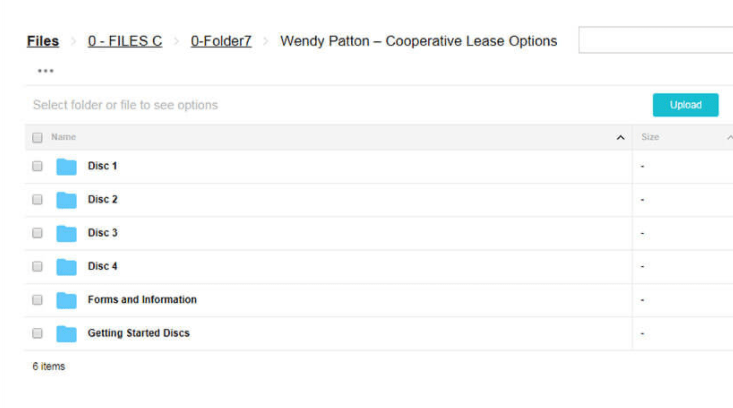
Task: Tick the checkbox beside Disc 1
Action: (x=37, y=167)
